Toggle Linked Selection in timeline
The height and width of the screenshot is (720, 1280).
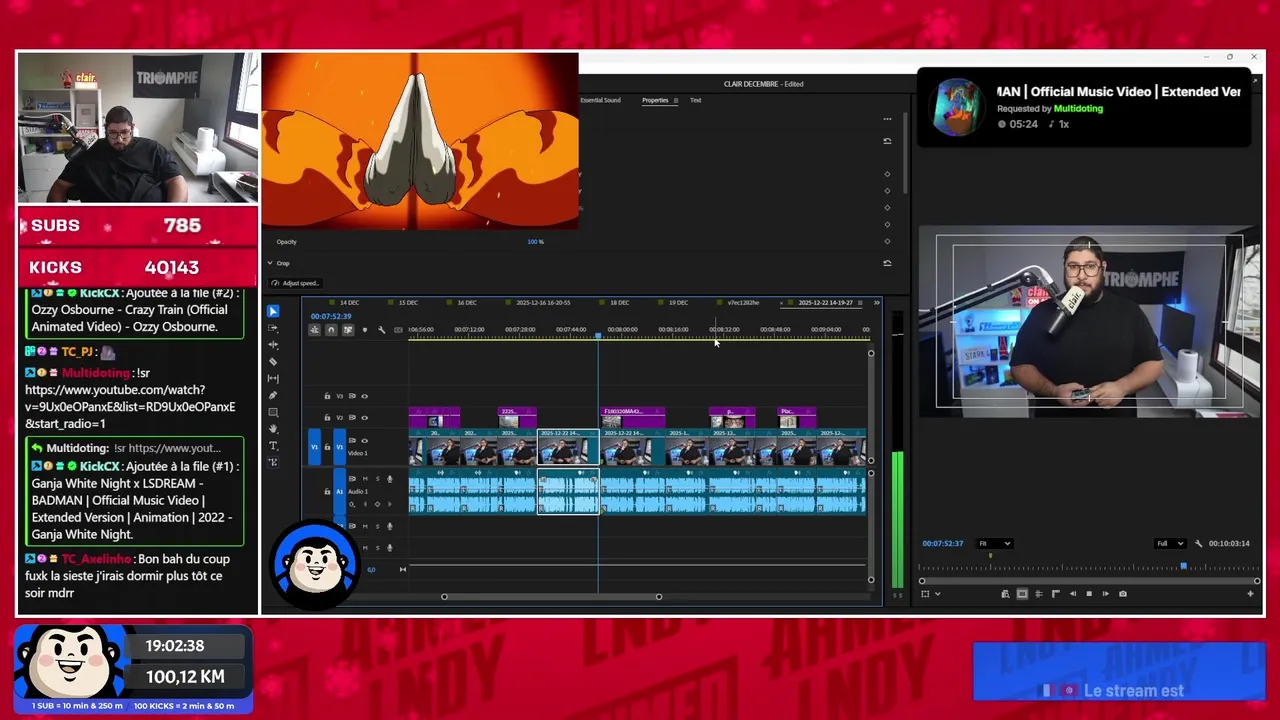coord(348,330)
